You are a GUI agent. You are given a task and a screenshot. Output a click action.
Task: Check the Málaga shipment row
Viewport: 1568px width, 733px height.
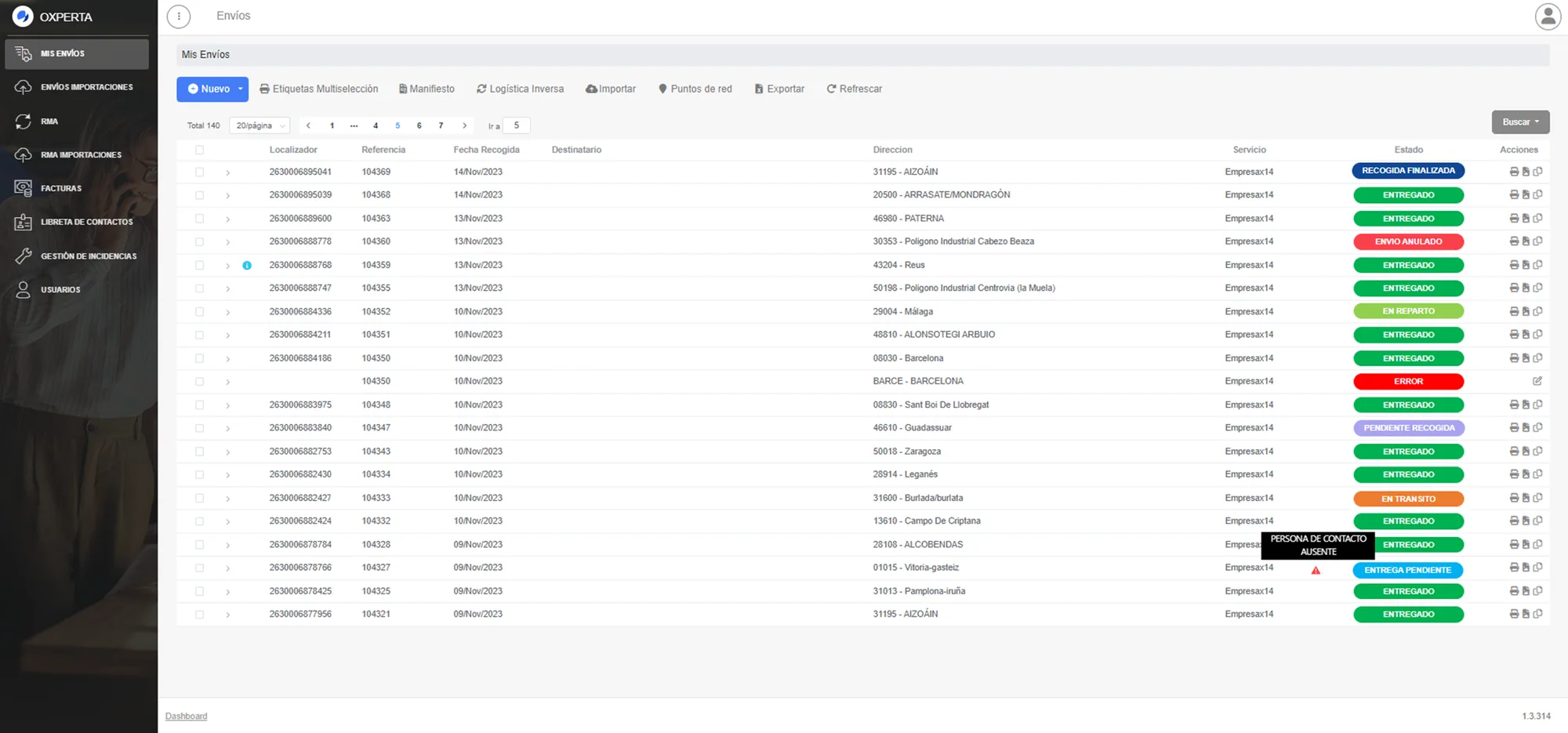(x=199, y=311)
